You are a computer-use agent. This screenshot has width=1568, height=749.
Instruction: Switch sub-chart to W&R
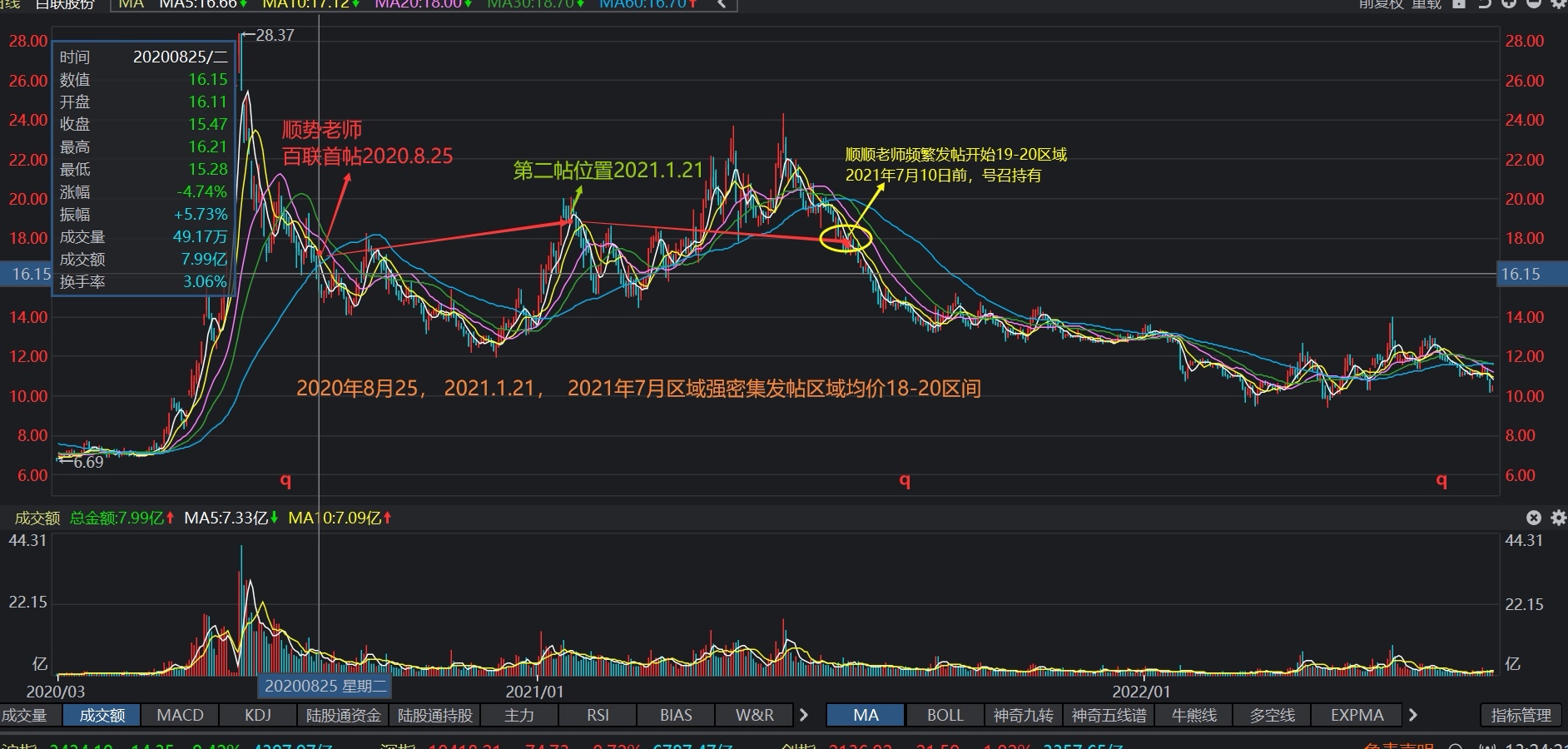point(754,715)
